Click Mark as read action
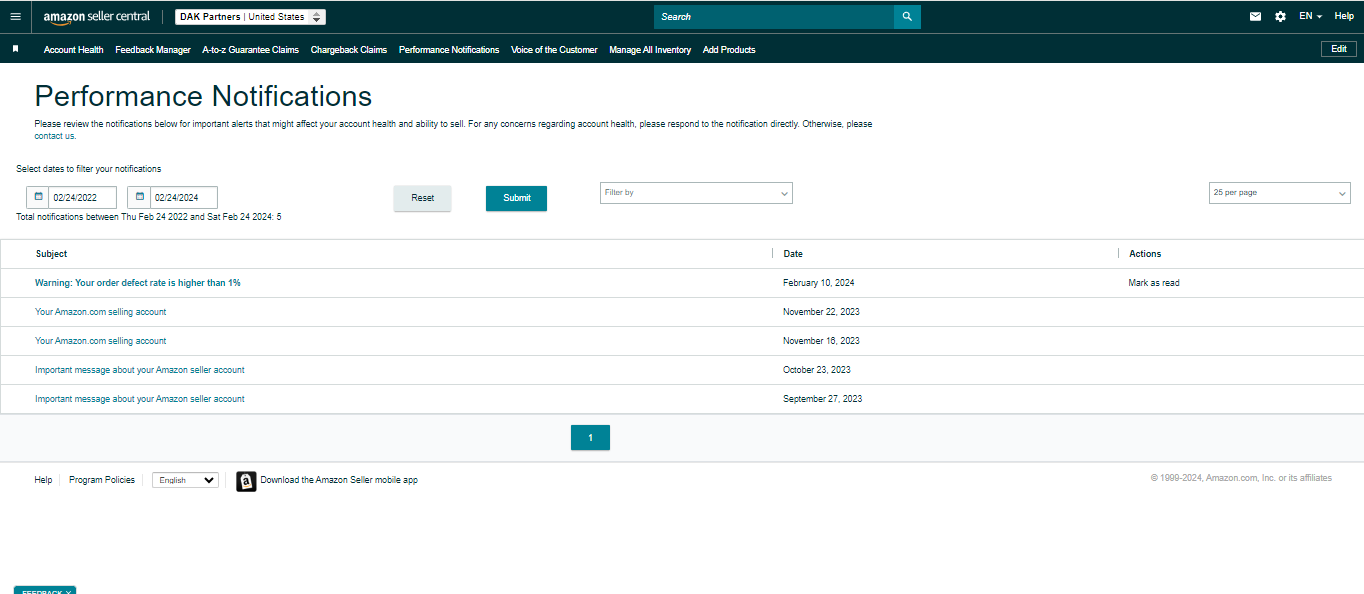The height and width of the screenshot is (594, 1364). pos(1154,283)
